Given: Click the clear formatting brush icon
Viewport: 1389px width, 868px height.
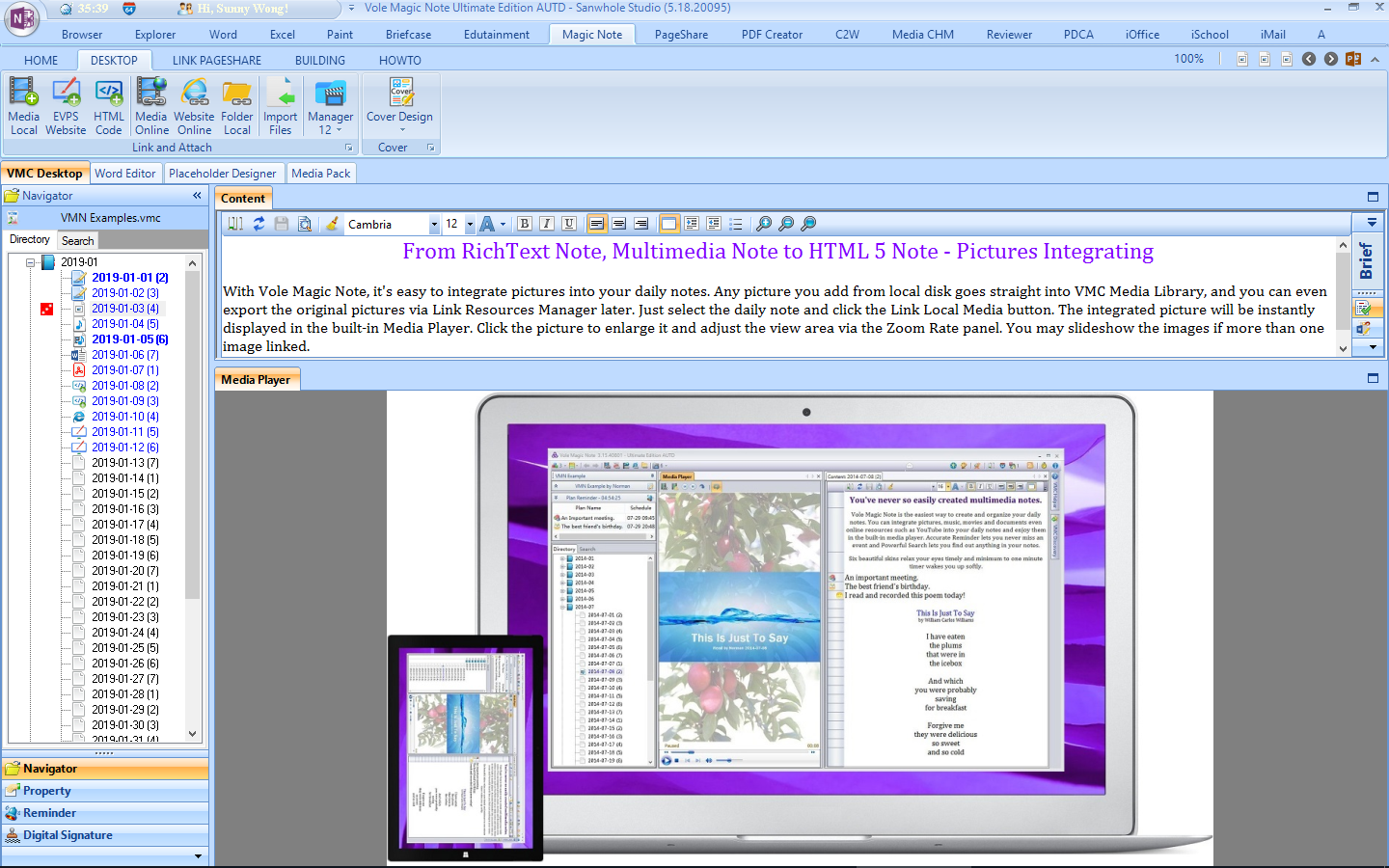Looking at the screenshot, I should pyautogui.click(x=332, y=224).
